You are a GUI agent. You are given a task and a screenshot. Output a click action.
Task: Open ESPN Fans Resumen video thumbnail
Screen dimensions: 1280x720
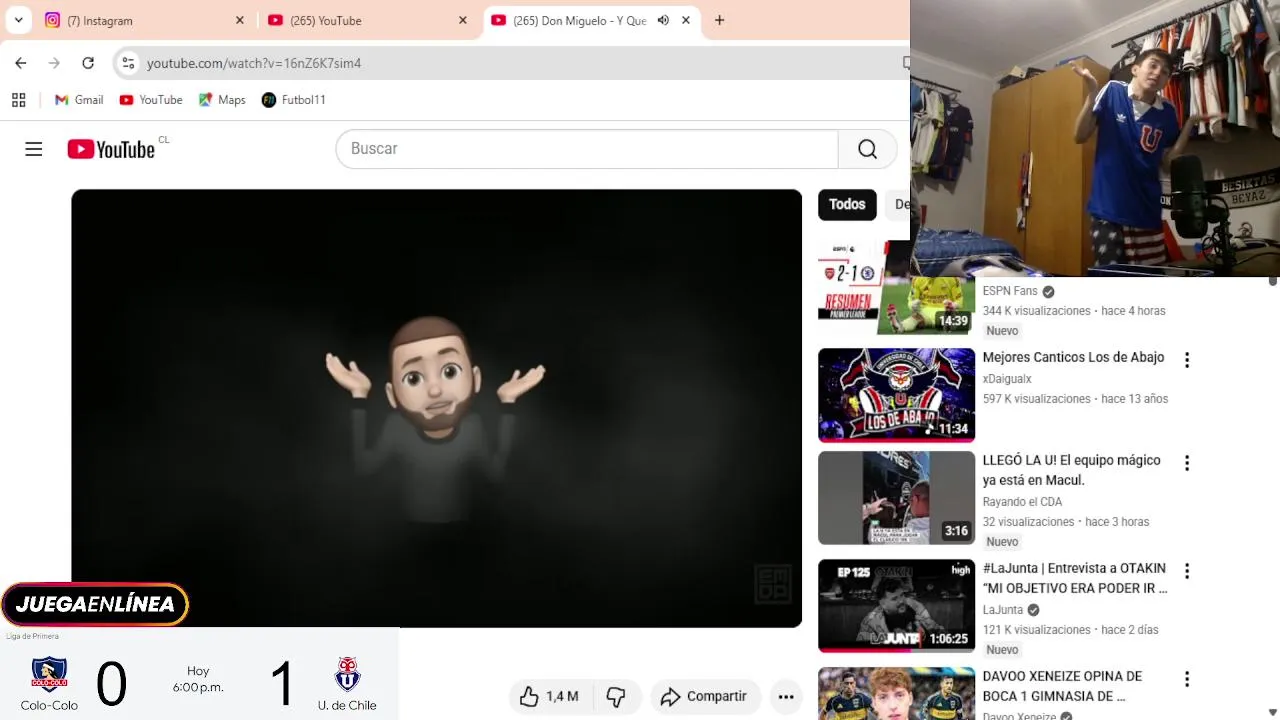point(896,288)
